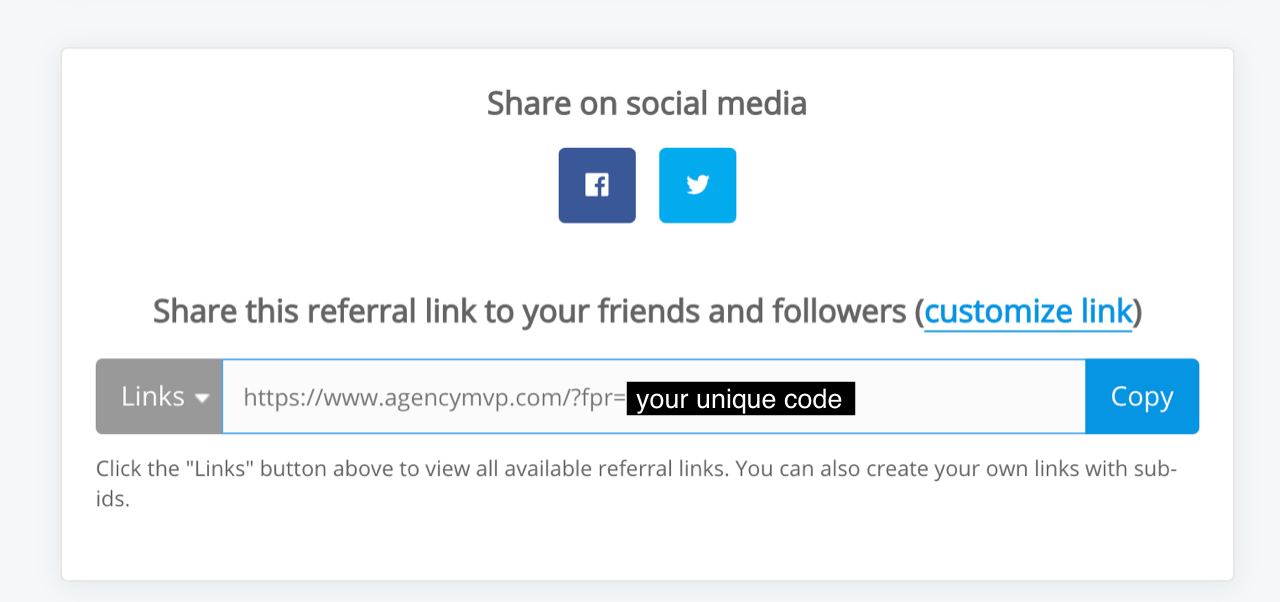Click empty space inside URL field after code

coord(970,397)
